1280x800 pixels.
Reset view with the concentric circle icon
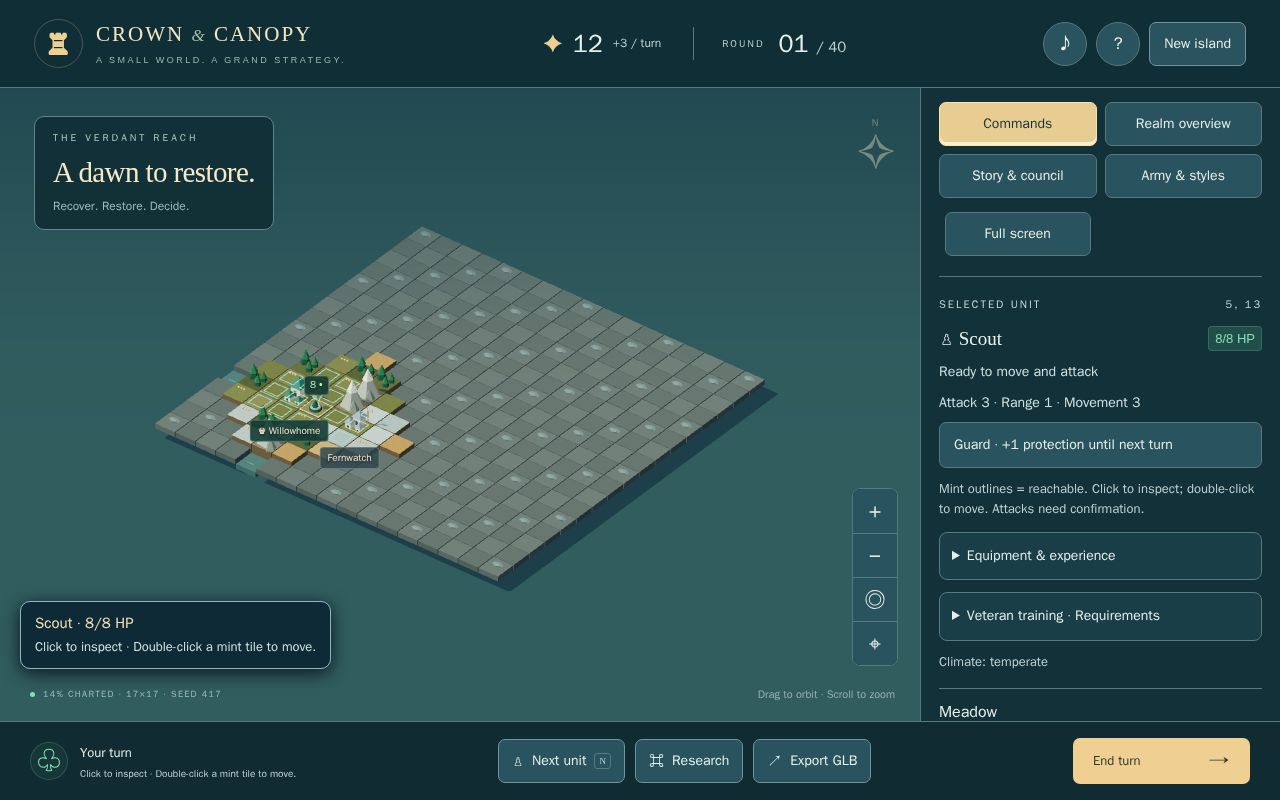pyautogui.click(x=875, y=600)
